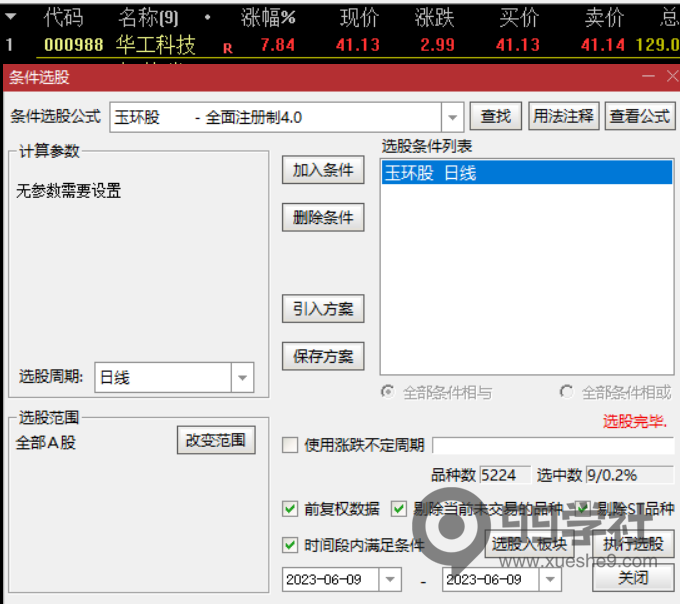This screenshot has height=604, width=680.
Task: Enable 使用涨跌不定周期 checkbox
Action: [291, 445]
